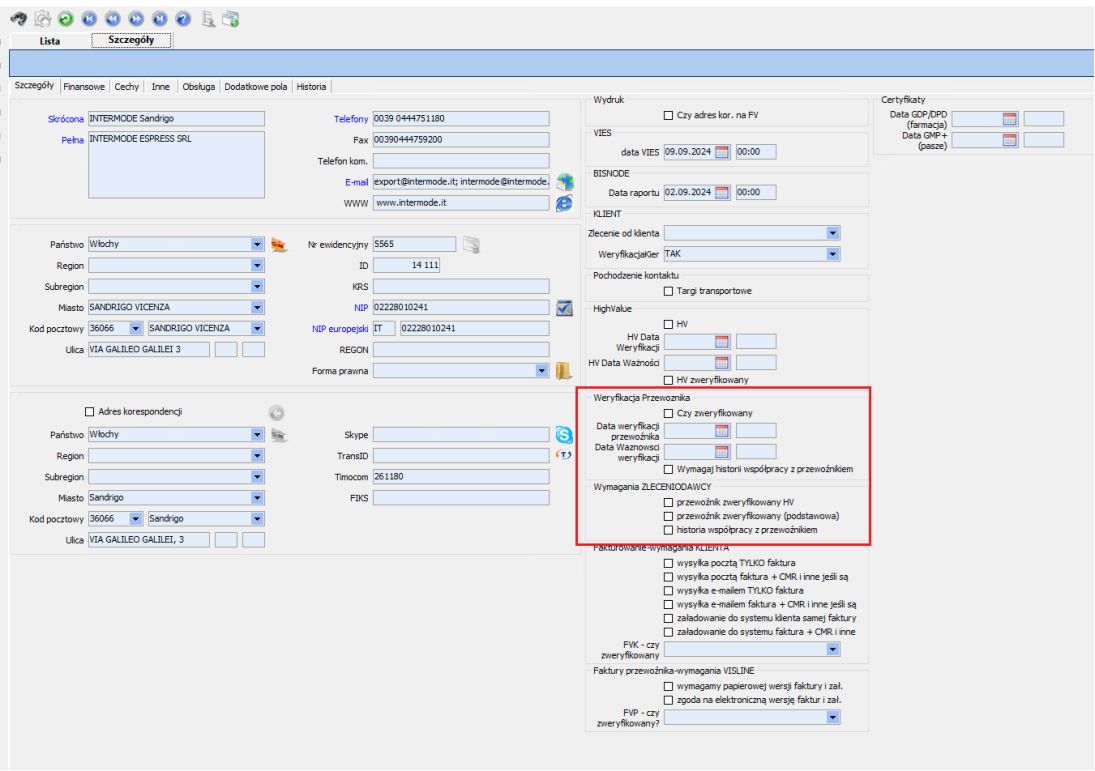Click the document preview magnifier icon
1095x771 pixels.
207,19
